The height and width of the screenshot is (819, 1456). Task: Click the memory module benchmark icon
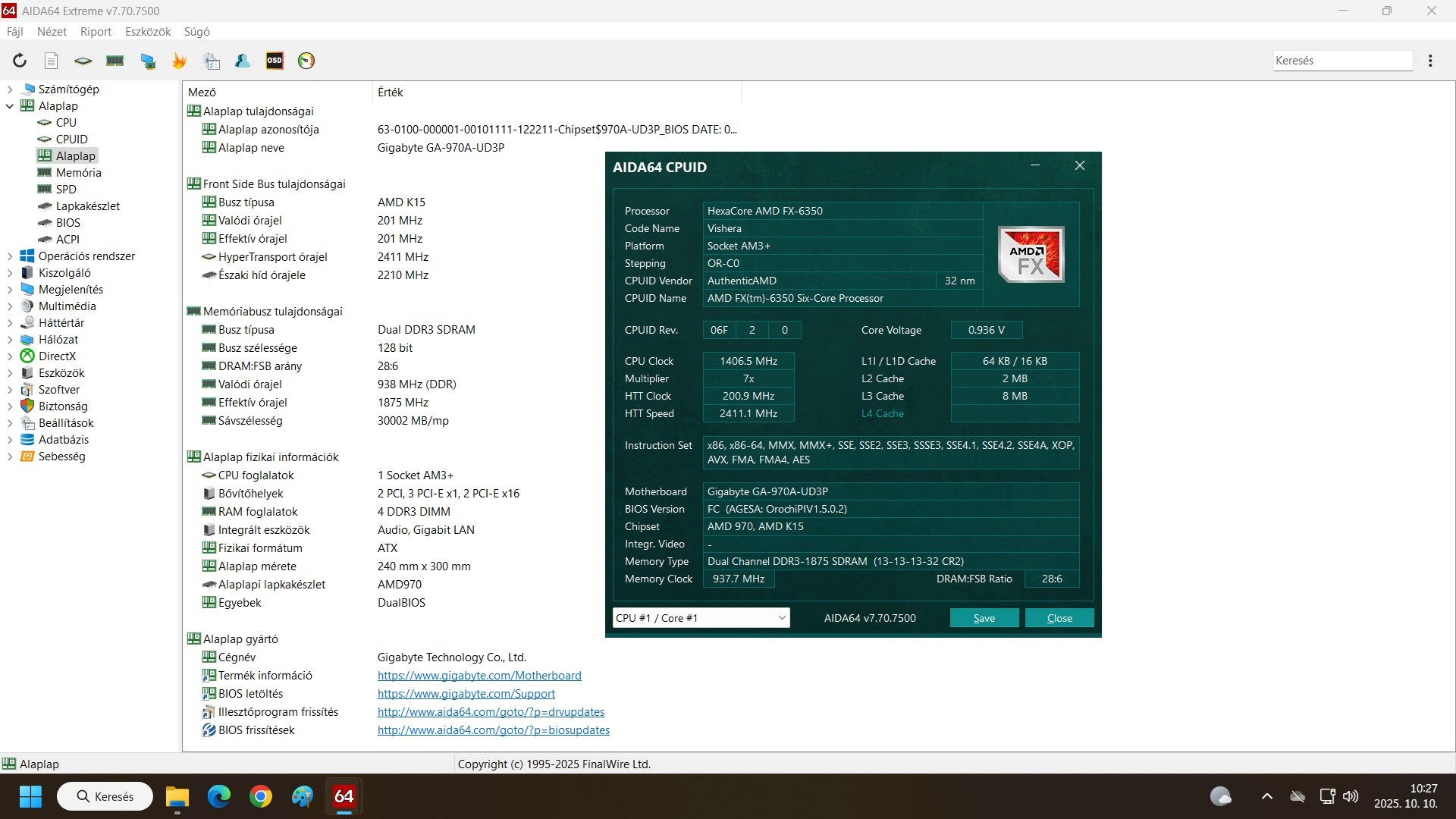pos(115,61)
